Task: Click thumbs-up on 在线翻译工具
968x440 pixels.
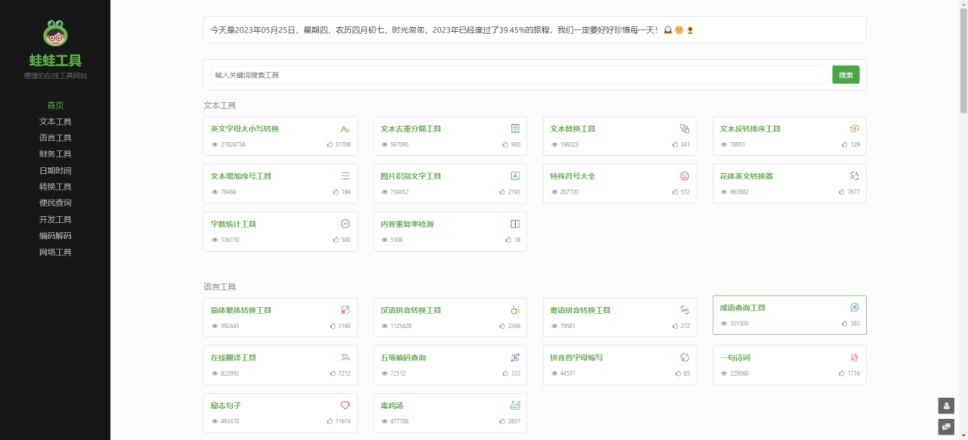Action: tap(332, 373)
